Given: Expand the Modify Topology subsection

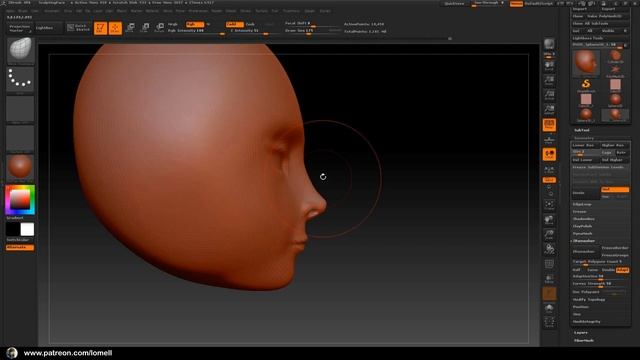Looking at the screenshot, I should pos(589,300).
